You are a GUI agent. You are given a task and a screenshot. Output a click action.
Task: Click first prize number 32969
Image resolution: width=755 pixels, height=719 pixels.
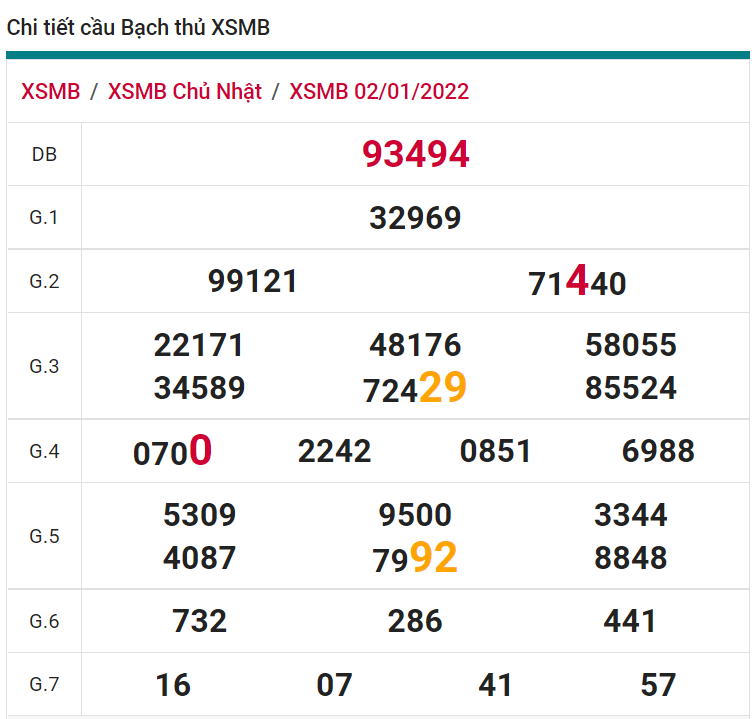pyautogui.click(x=415, y=218)
